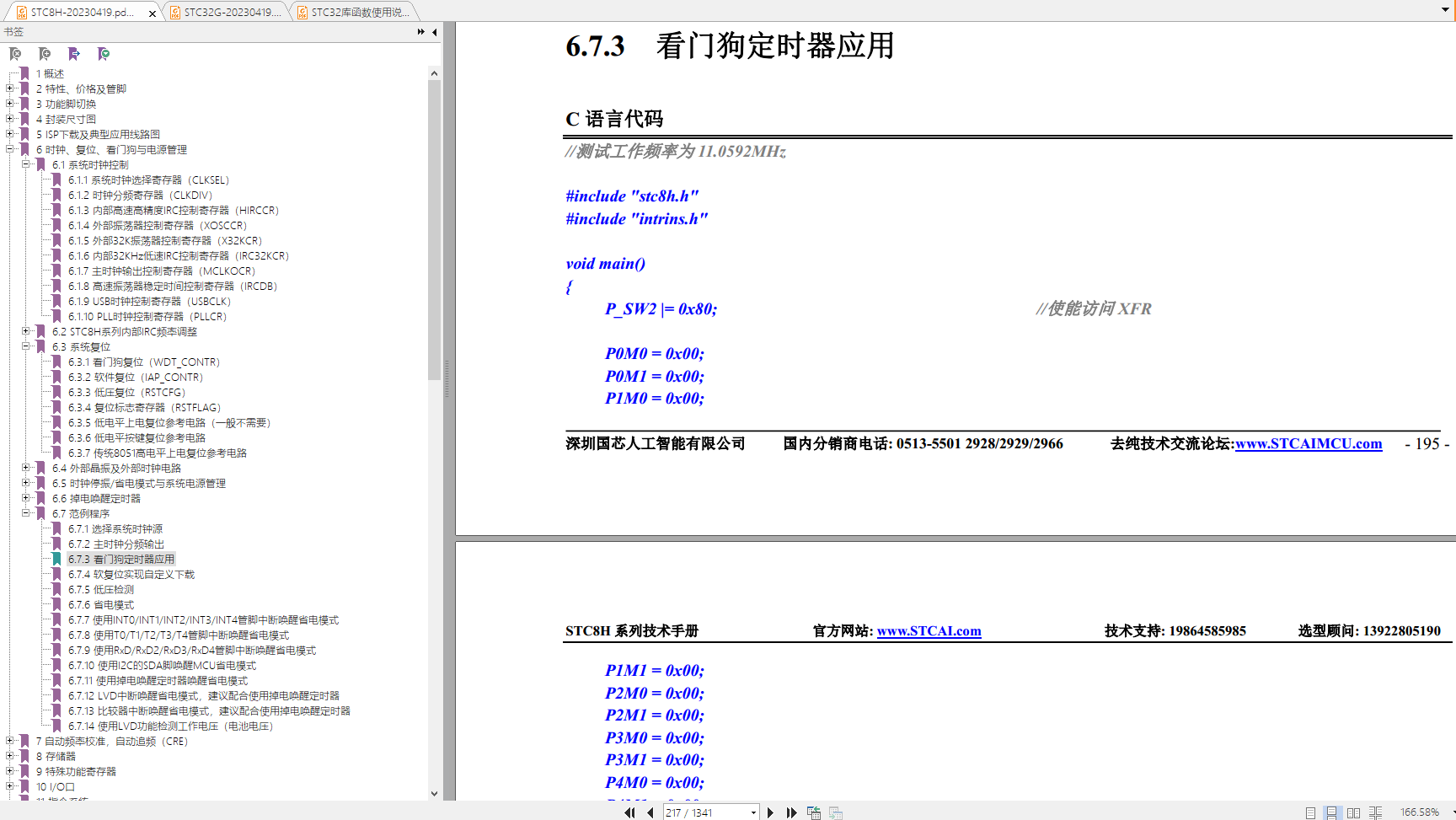Open bookmark 6.7.14 使用LVD功能检测工作电压
This screenshot has width=1456, height=820.
coord(171,726)
